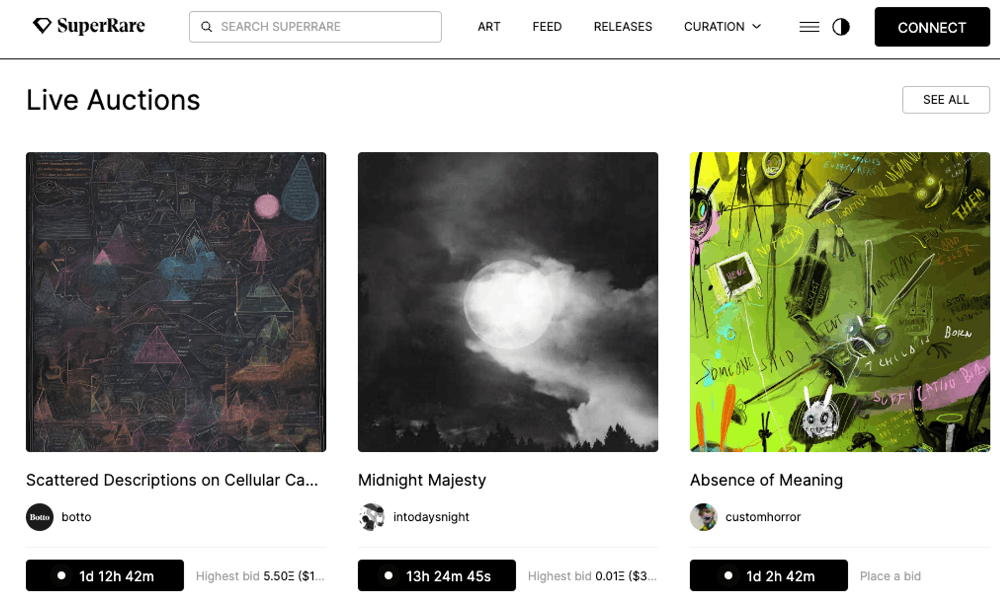Open the hamburger menu icon
Image resolution: width=1000 pixels, height=601 pixels.
(809, 27)
